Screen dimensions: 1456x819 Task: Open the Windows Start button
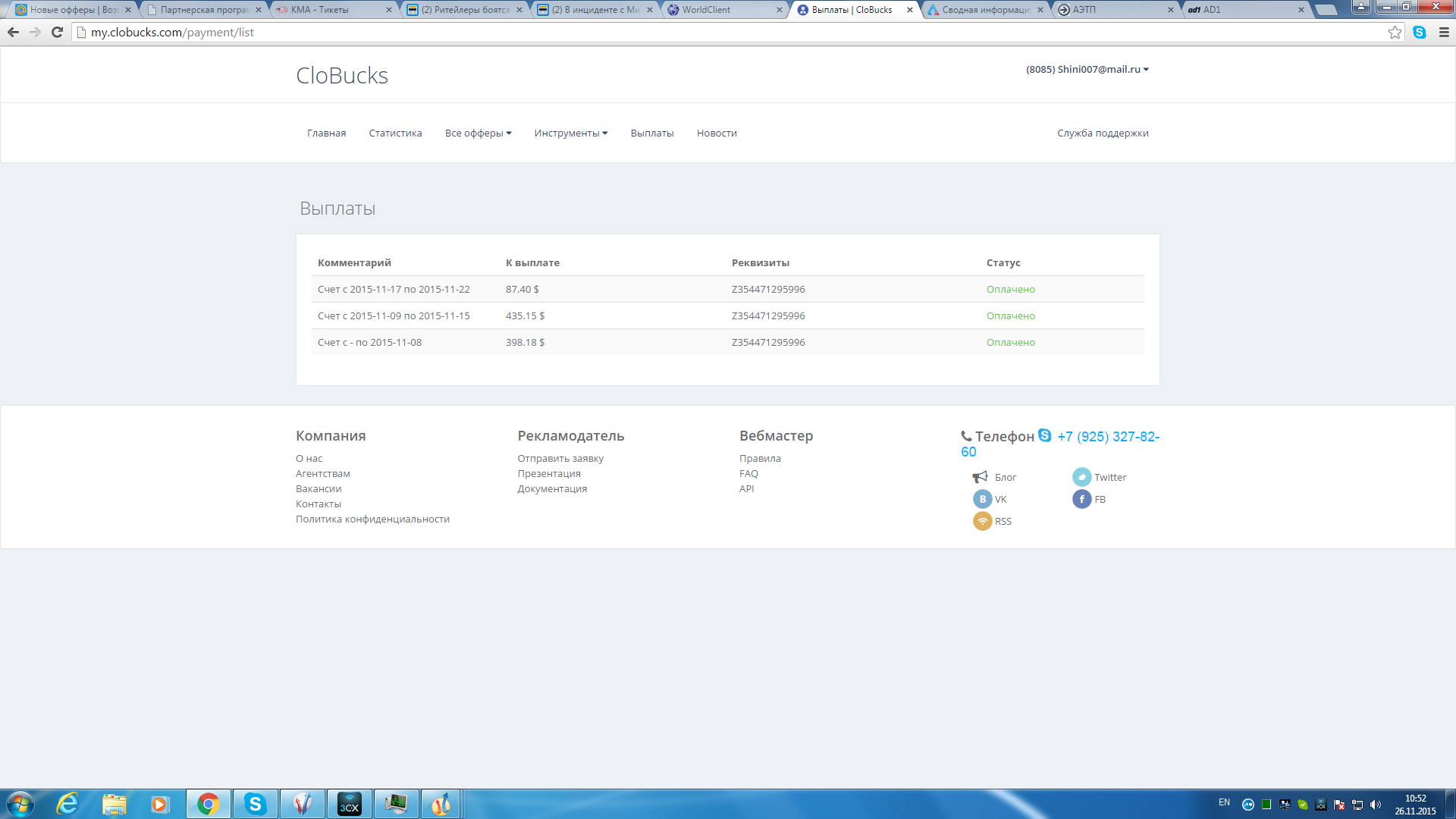click(20, 804)
